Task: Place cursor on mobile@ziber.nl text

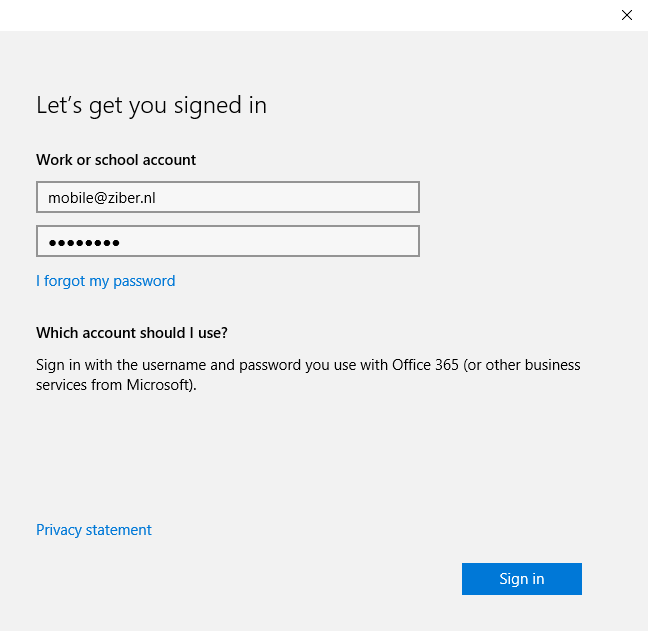Action: pos(102,198)
